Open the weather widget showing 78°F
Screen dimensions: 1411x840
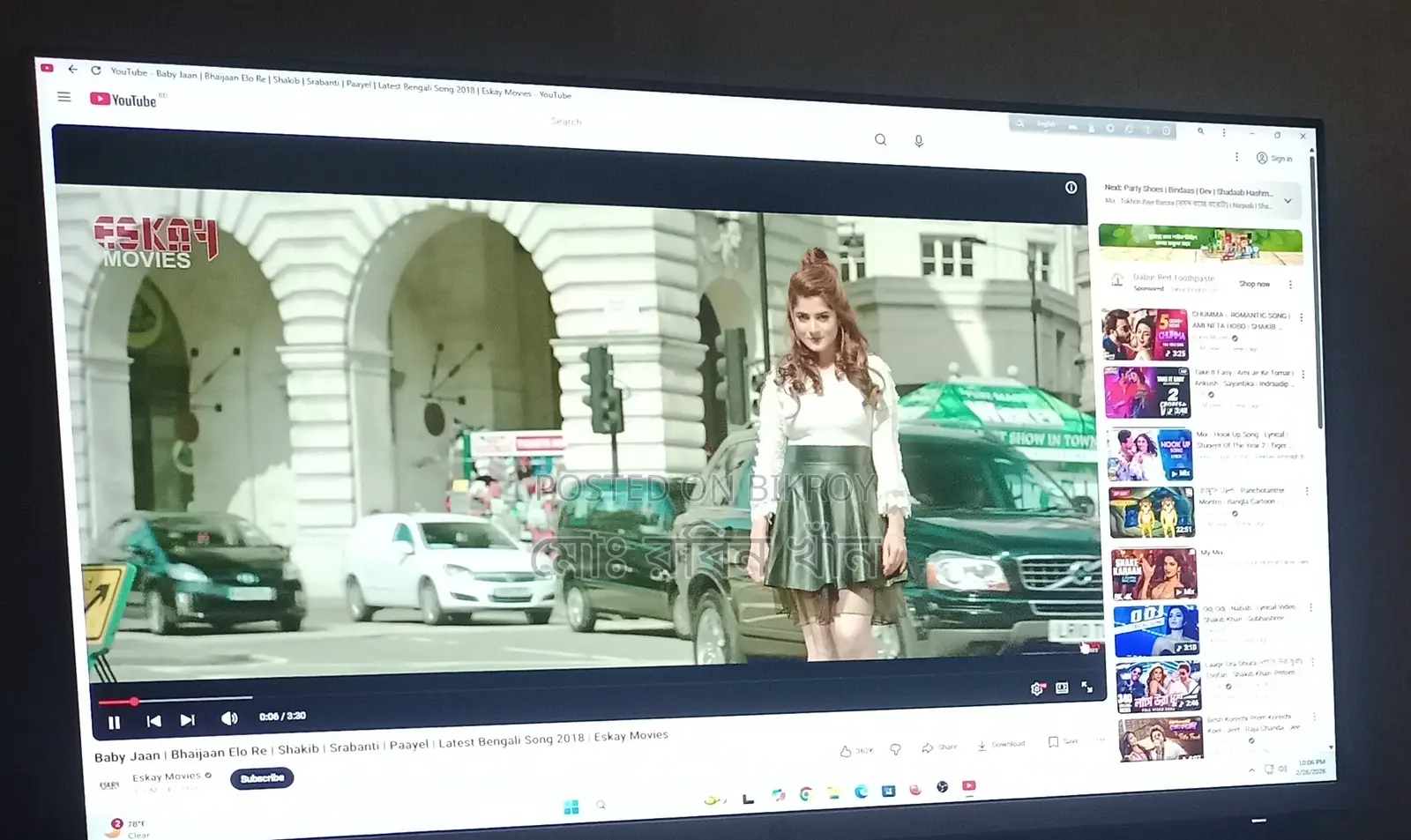[129, 829]
